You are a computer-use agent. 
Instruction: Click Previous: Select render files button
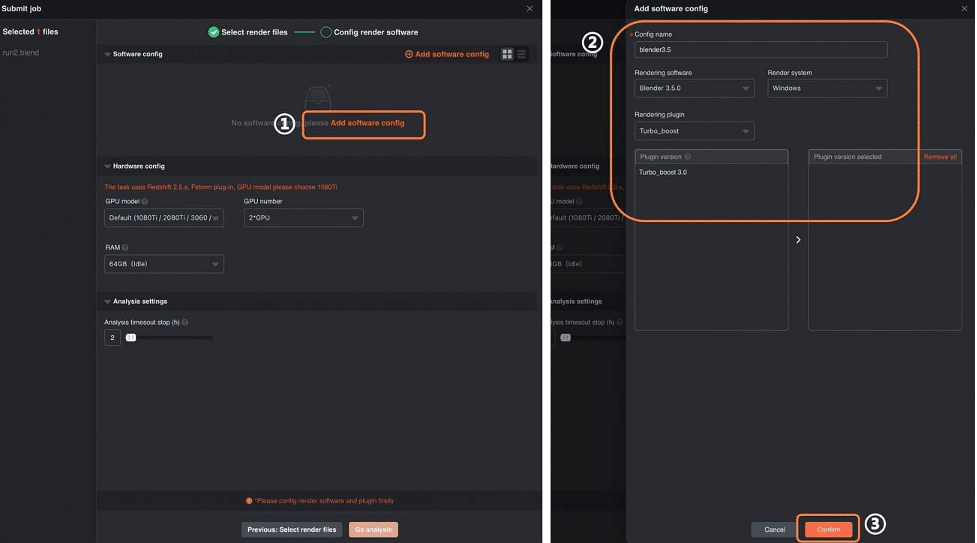(x=291, y=530)
